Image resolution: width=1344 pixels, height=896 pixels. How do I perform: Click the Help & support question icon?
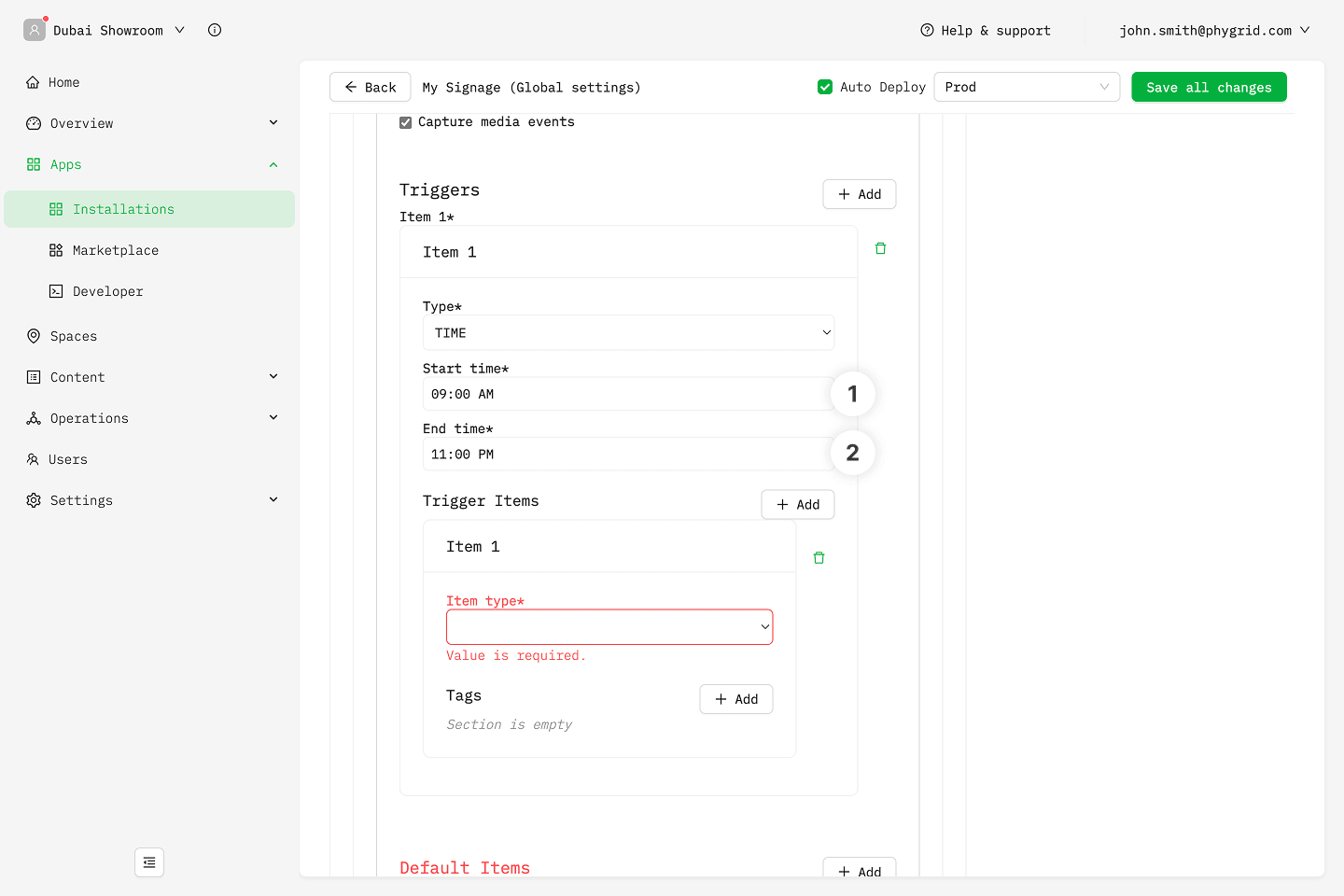click(x=927, y=30)
